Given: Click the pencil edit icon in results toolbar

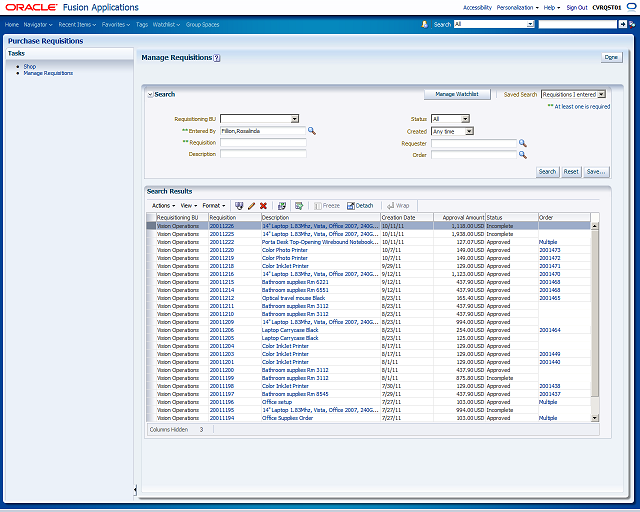Looking at the screenshot, I should (251, 206).
